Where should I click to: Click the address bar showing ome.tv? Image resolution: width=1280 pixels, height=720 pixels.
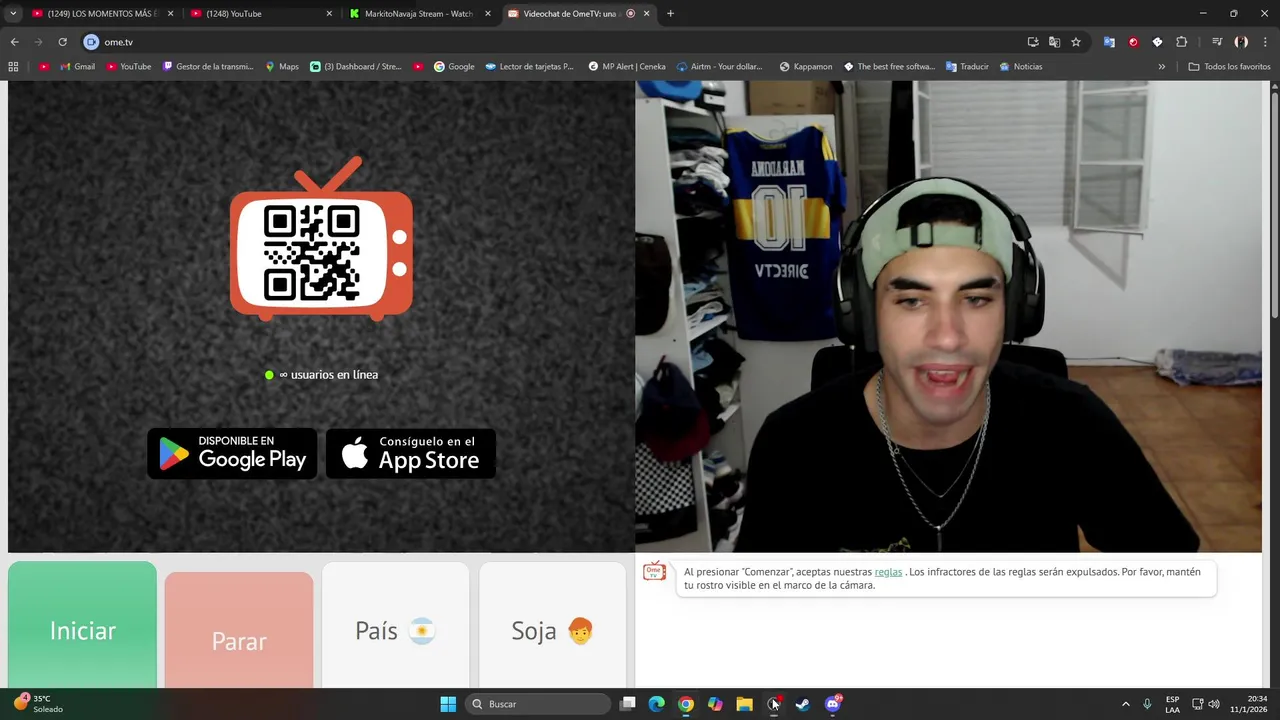click(560, 42)
